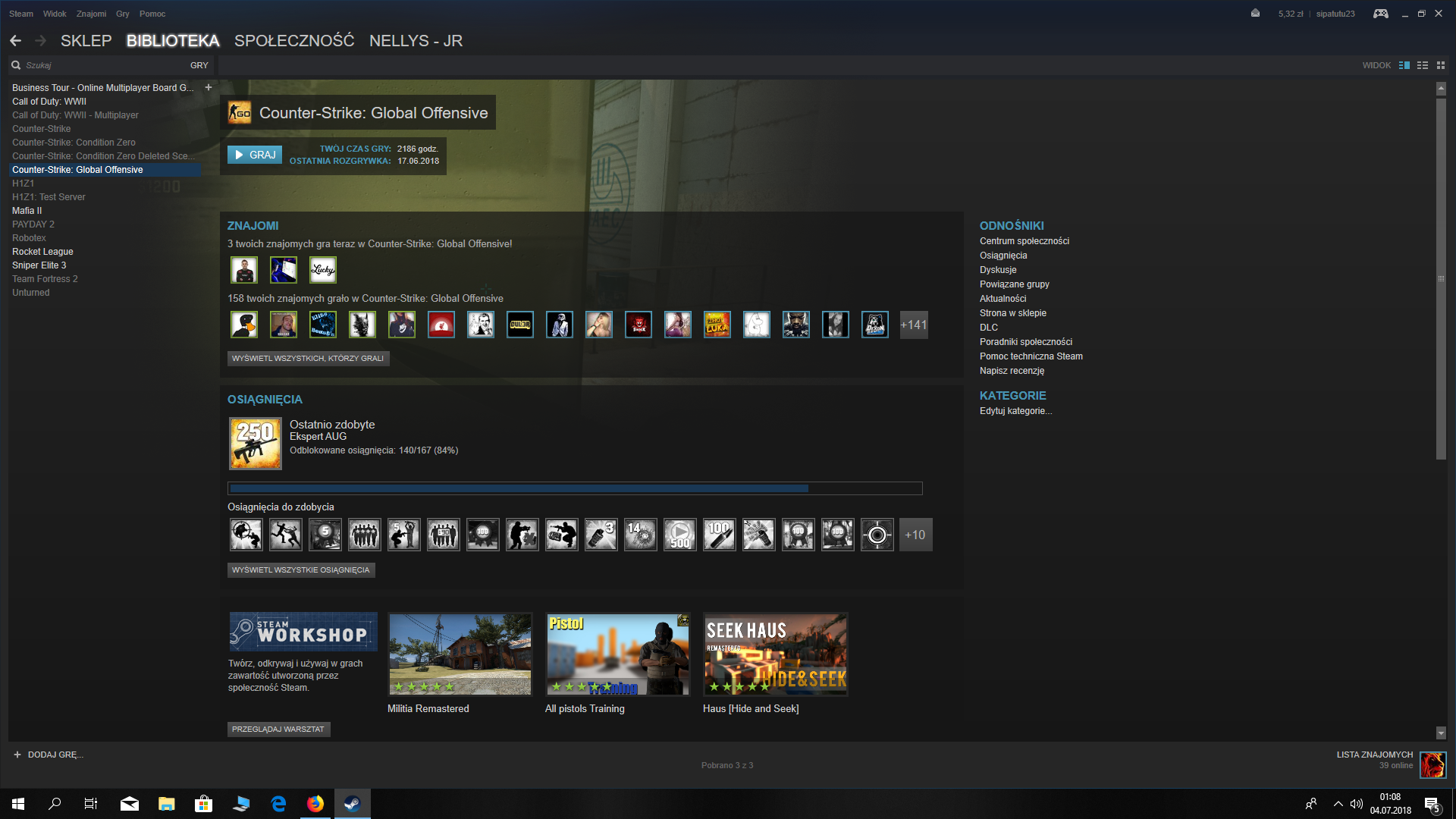Screen dimensions: 1456x819
Task: Click the +141 more friends tile
Action: click(x=914, y=325)
